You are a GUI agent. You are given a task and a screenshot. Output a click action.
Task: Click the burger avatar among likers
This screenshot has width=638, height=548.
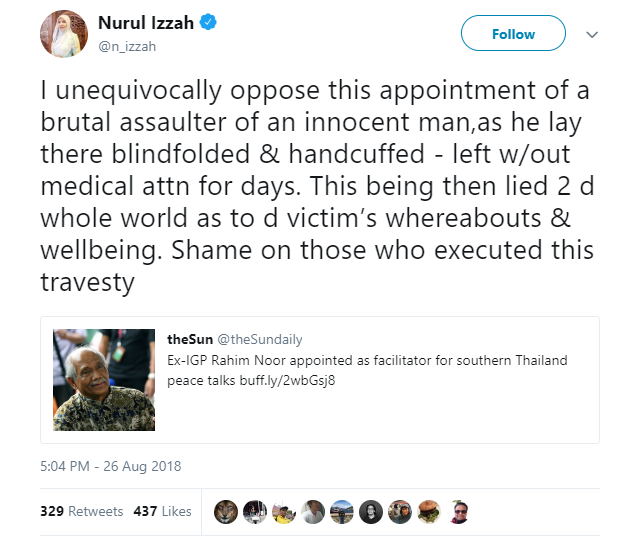pos(429,511)
